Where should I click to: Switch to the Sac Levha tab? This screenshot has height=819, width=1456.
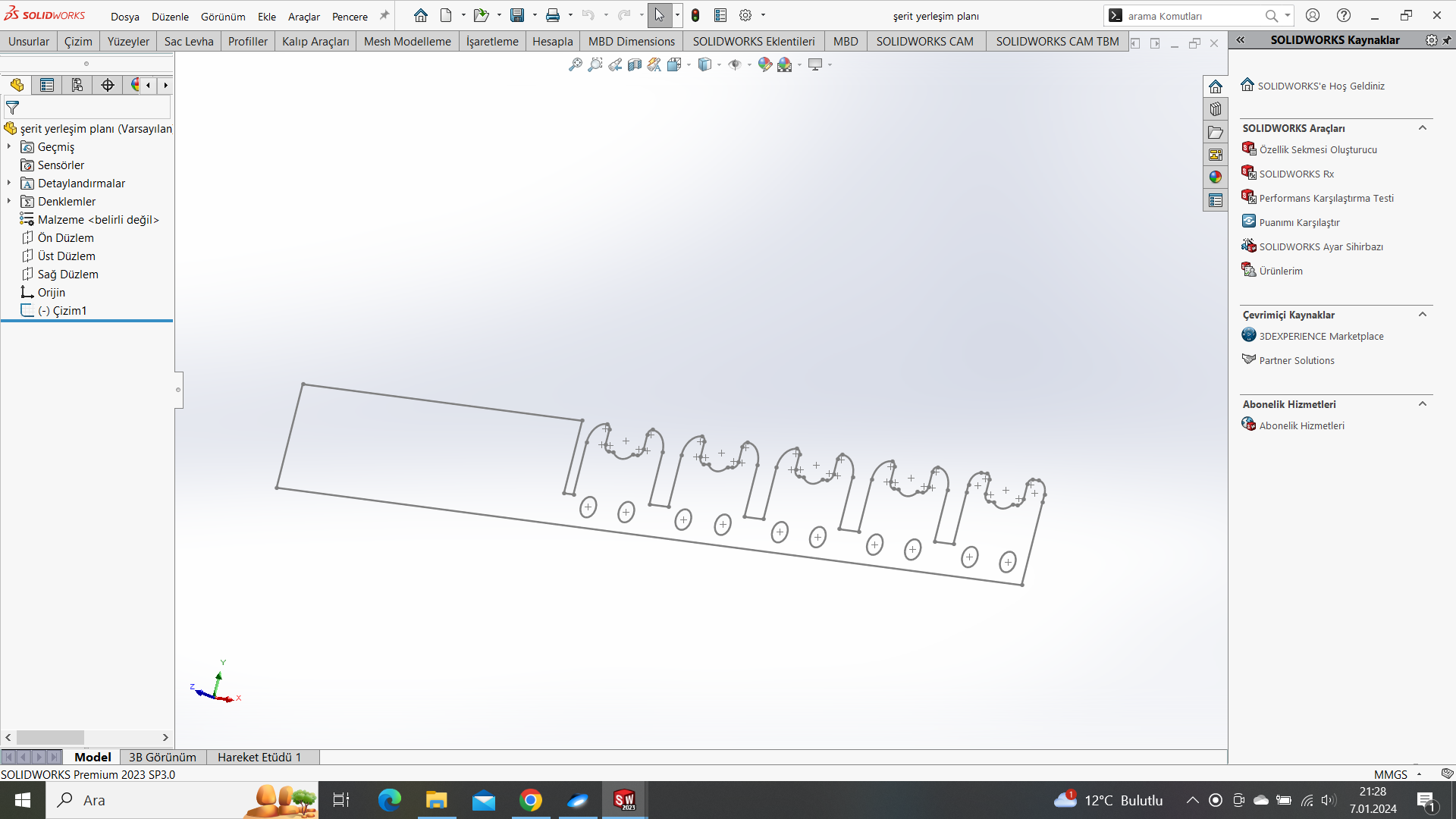click(189, 41)
